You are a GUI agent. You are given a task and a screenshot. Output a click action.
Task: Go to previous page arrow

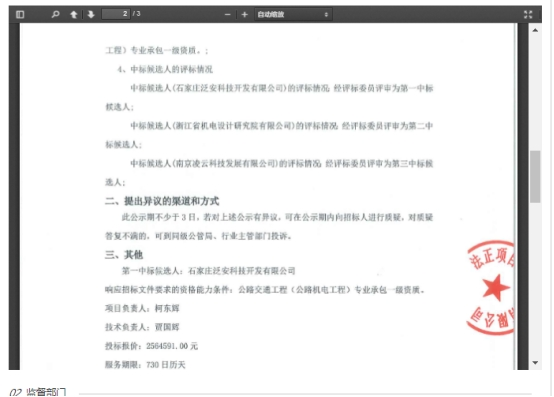coord(73,14)
